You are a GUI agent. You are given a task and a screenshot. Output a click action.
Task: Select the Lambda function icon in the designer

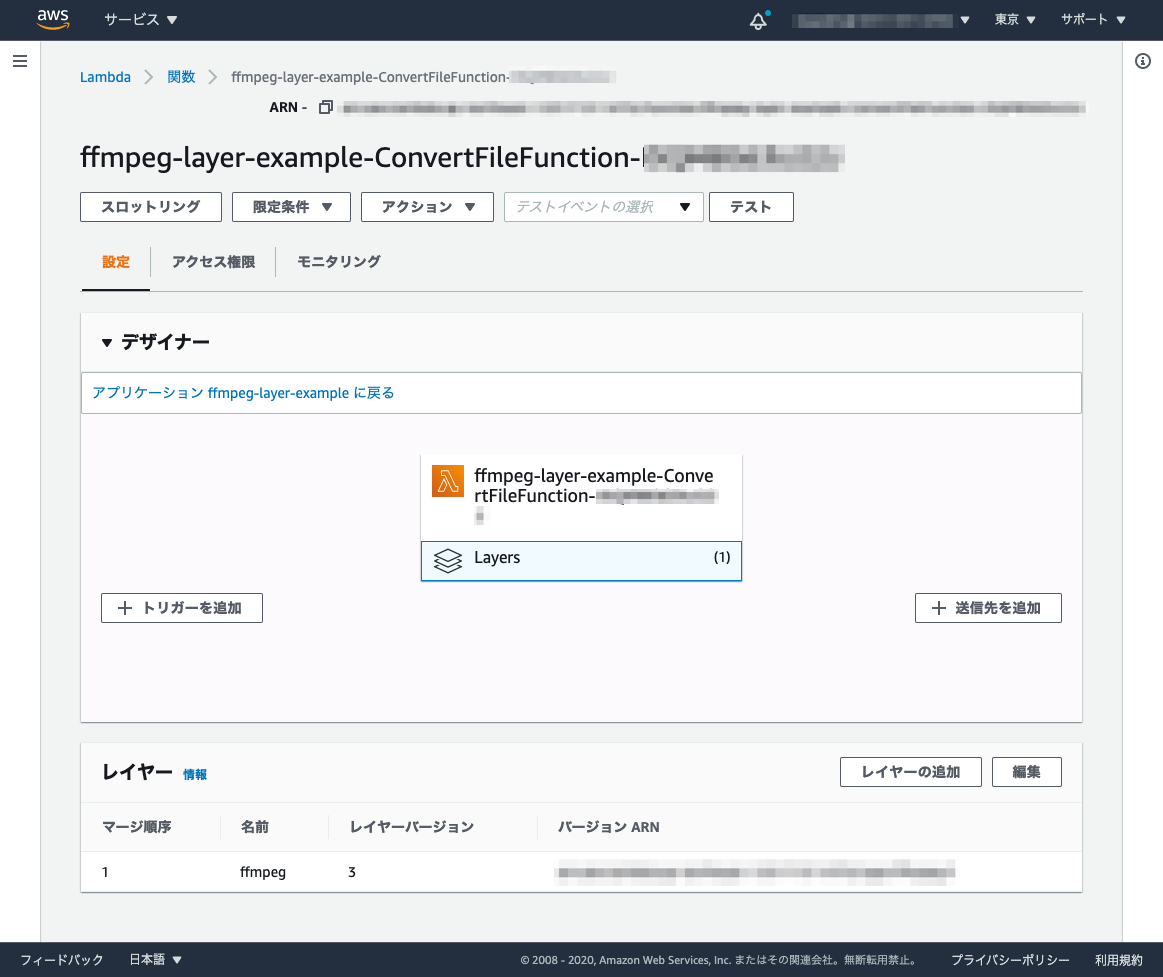447,481
